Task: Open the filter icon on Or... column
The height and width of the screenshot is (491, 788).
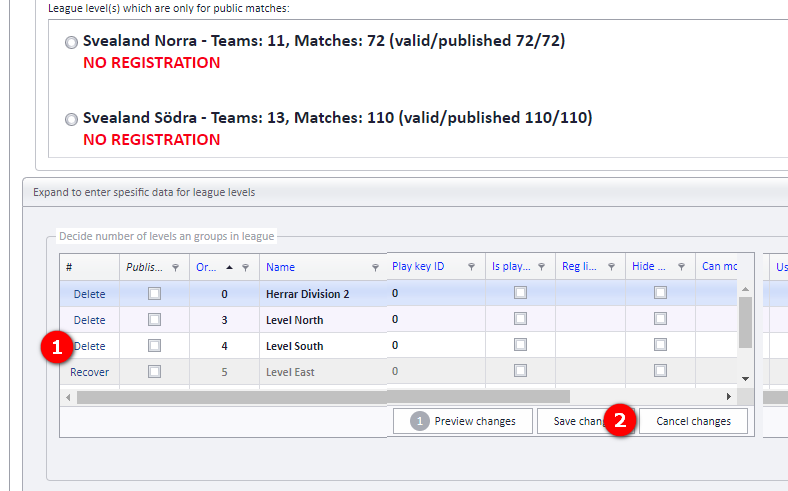Action: (245, 267)
